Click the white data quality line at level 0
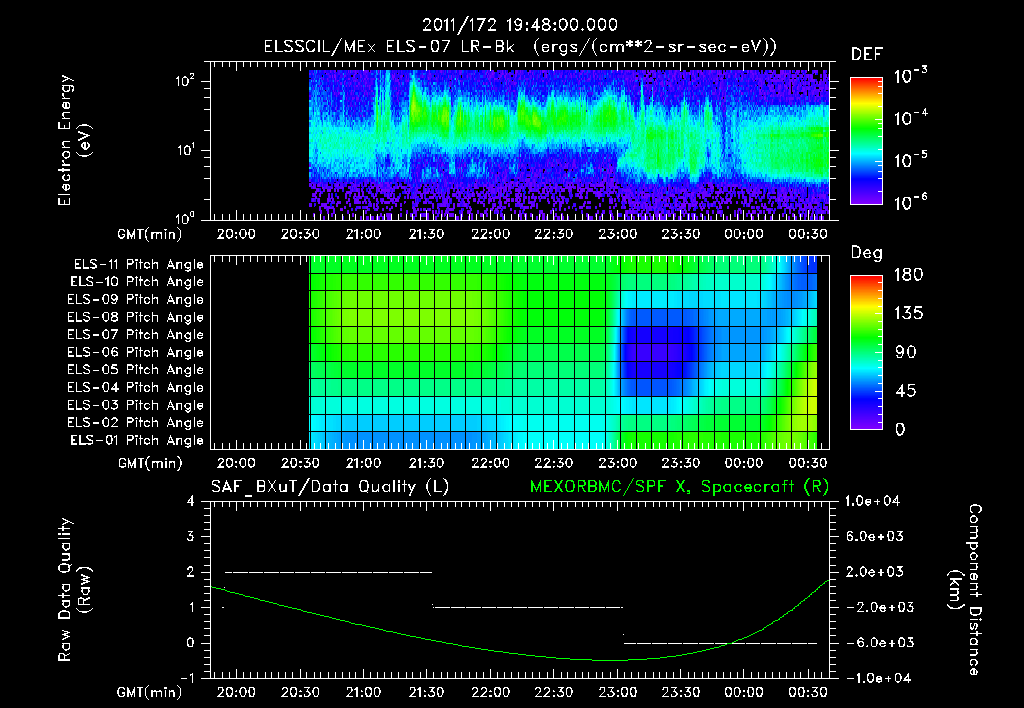 (720, 643)
